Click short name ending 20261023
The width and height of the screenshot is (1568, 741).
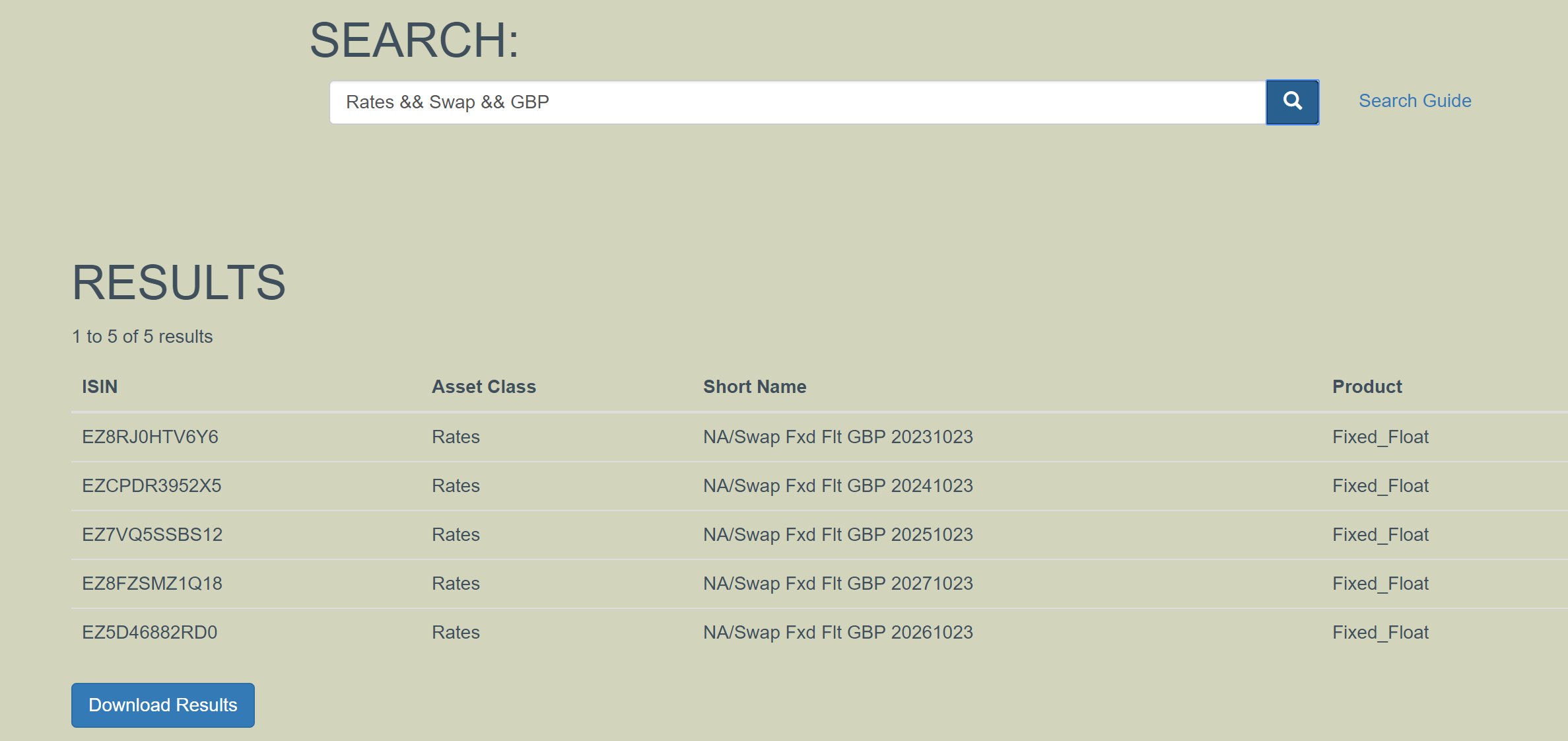[838, 632]
